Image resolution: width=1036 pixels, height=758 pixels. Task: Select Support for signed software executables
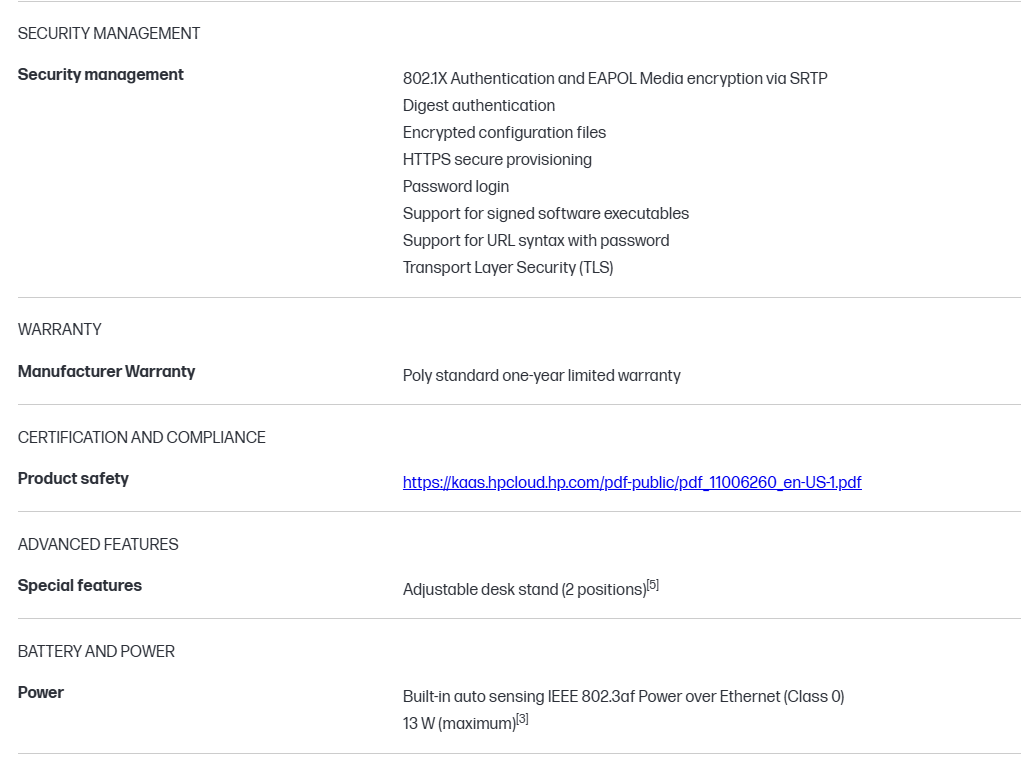point(545,213)
